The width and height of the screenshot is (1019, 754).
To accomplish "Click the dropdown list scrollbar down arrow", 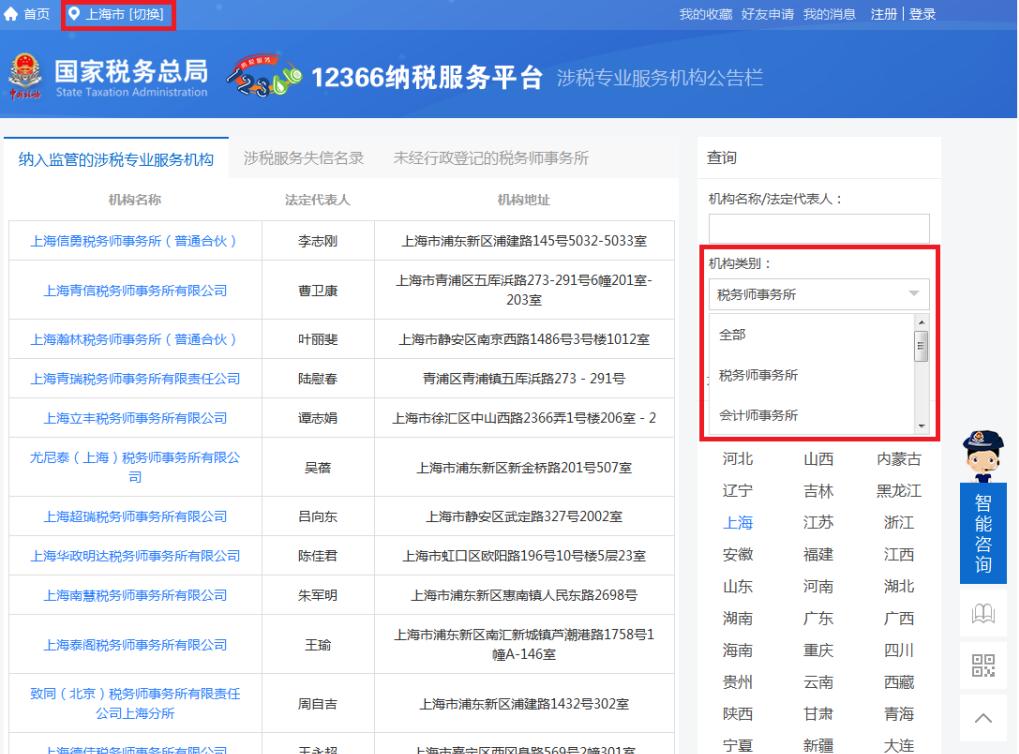I will (922, 426).
